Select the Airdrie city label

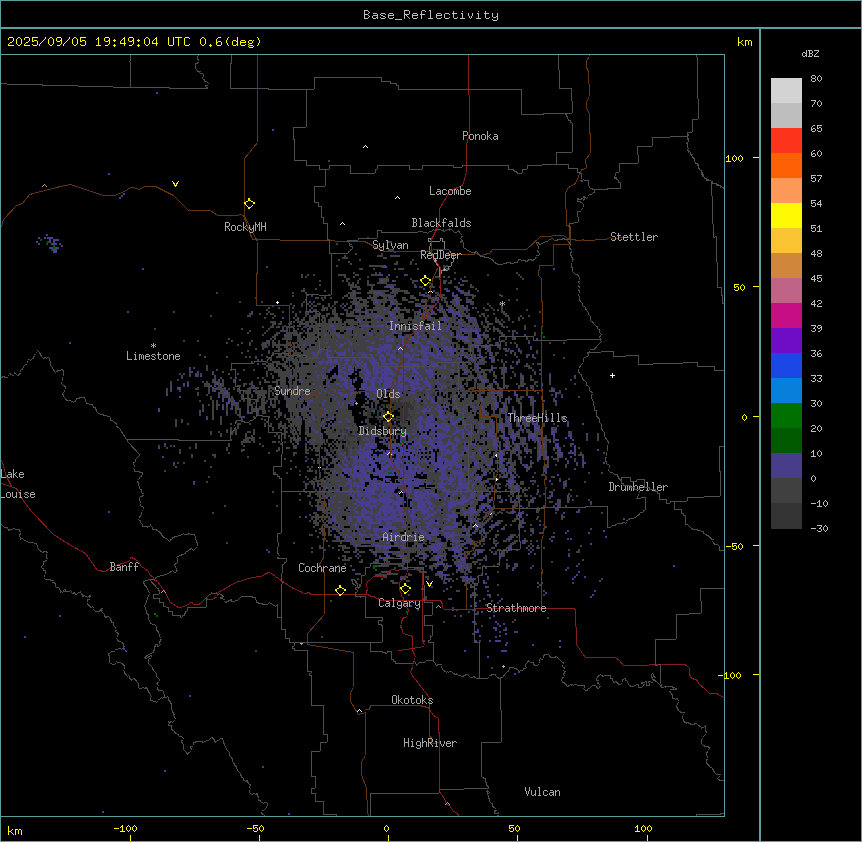tap(404, 537)
